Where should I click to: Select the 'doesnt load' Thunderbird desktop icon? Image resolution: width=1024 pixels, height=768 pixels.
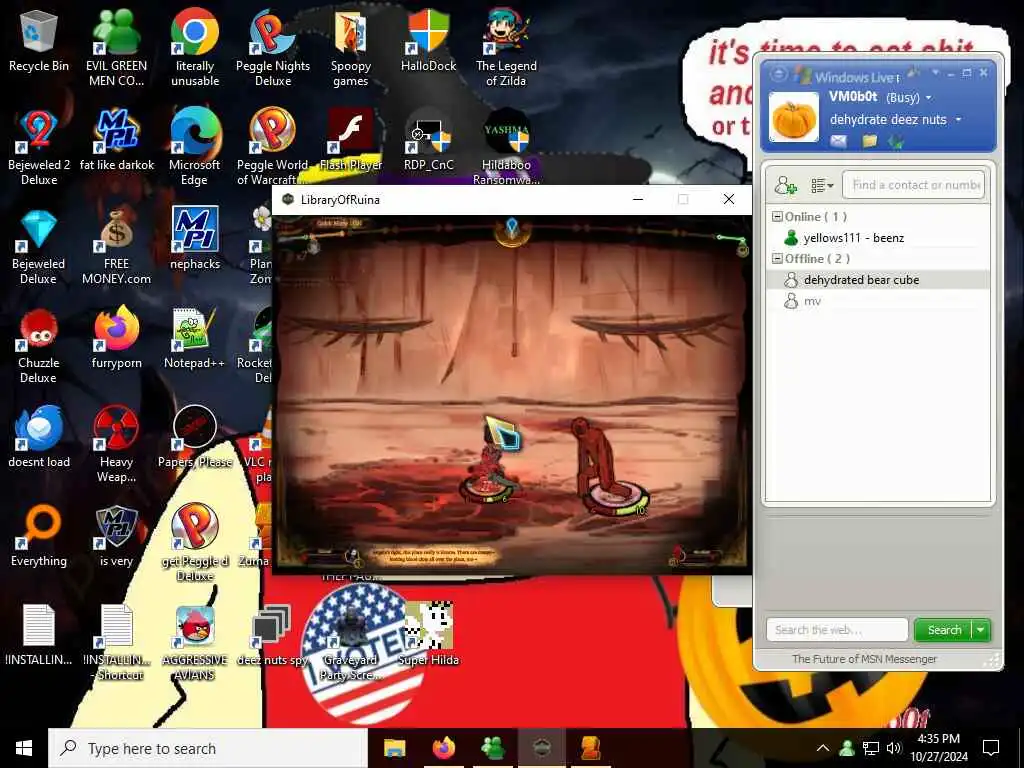[39, 437]
